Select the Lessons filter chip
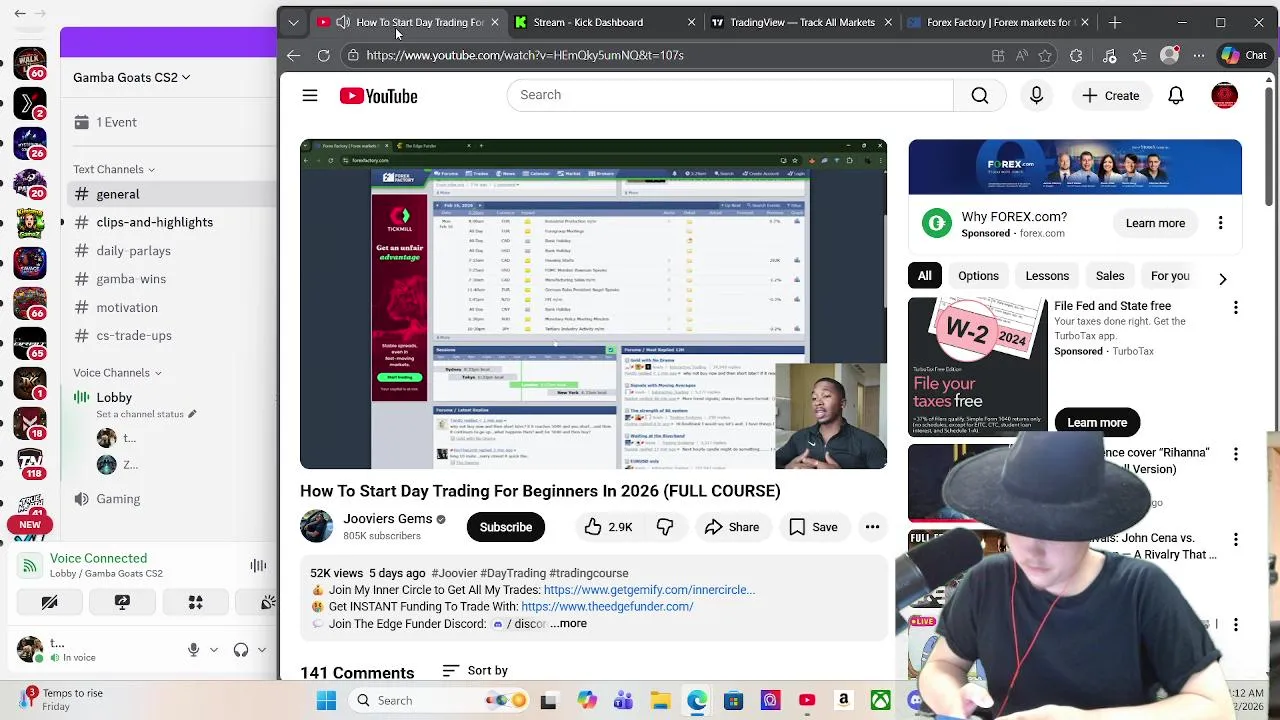The image size is (1280, 720). (1047, 276)
